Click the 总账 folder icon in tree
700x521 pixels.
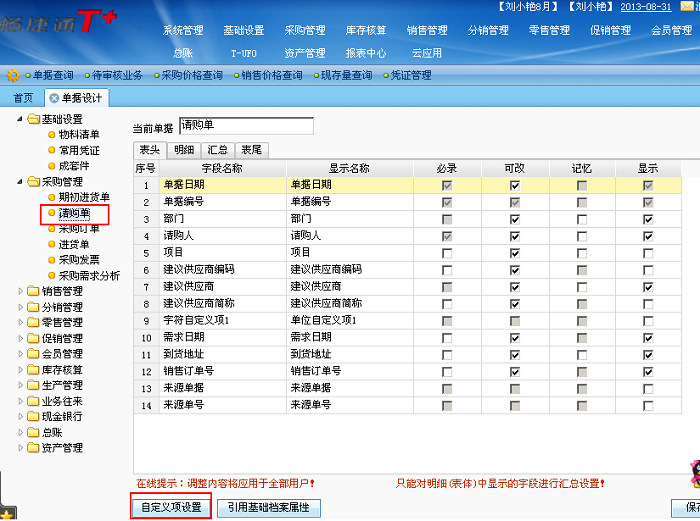[33, 433]
